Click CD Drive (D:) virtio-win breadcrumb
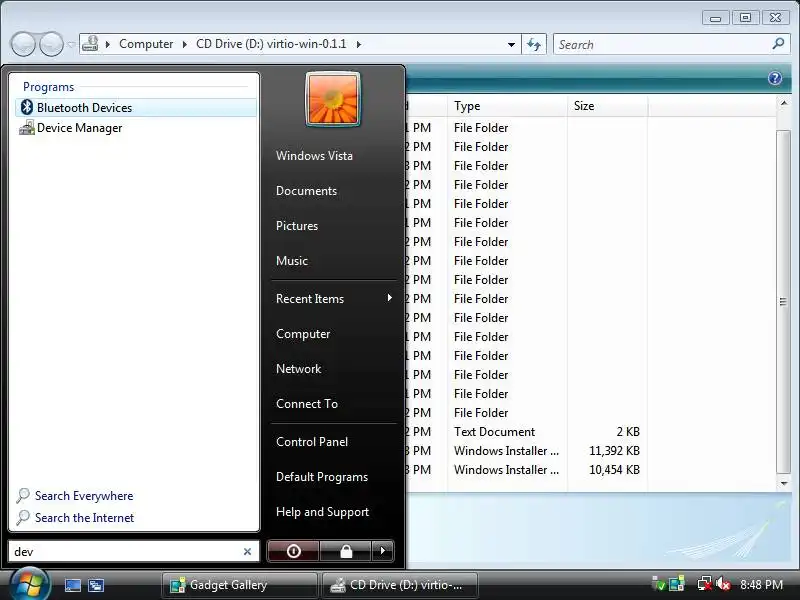This screenshot has width=800, height=600. click(271, 44)
